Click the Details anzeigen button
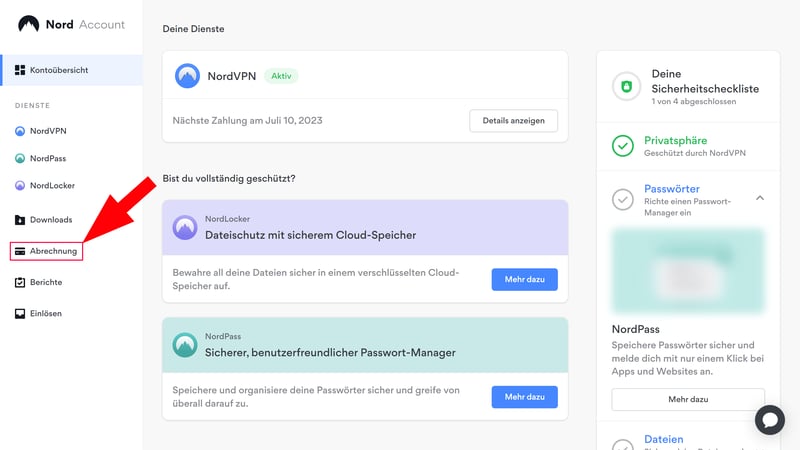Screen dimensions: 800x450 pos(513,121)
